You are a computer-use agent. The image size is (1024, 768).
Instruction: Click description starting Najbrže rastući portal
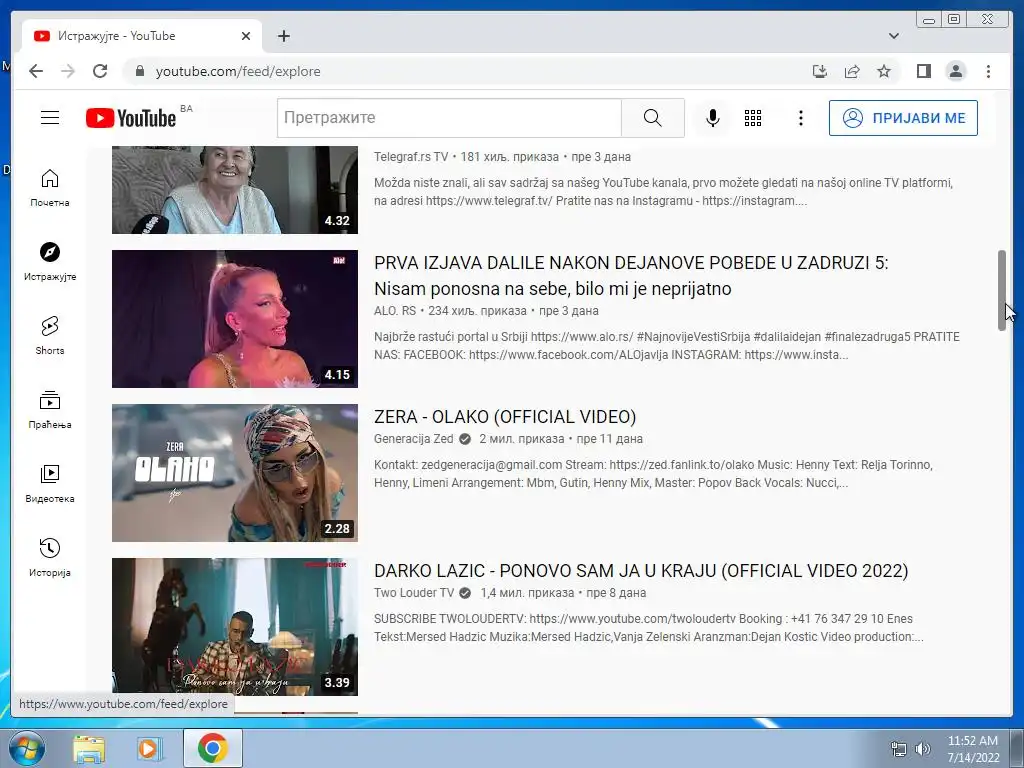[x=667, y=346]
